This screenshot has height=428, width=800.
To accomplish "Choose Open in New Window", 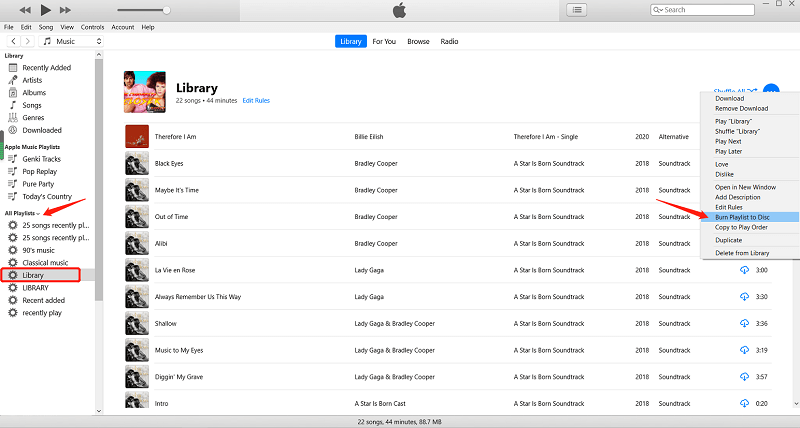I will (x=745, y=187).
